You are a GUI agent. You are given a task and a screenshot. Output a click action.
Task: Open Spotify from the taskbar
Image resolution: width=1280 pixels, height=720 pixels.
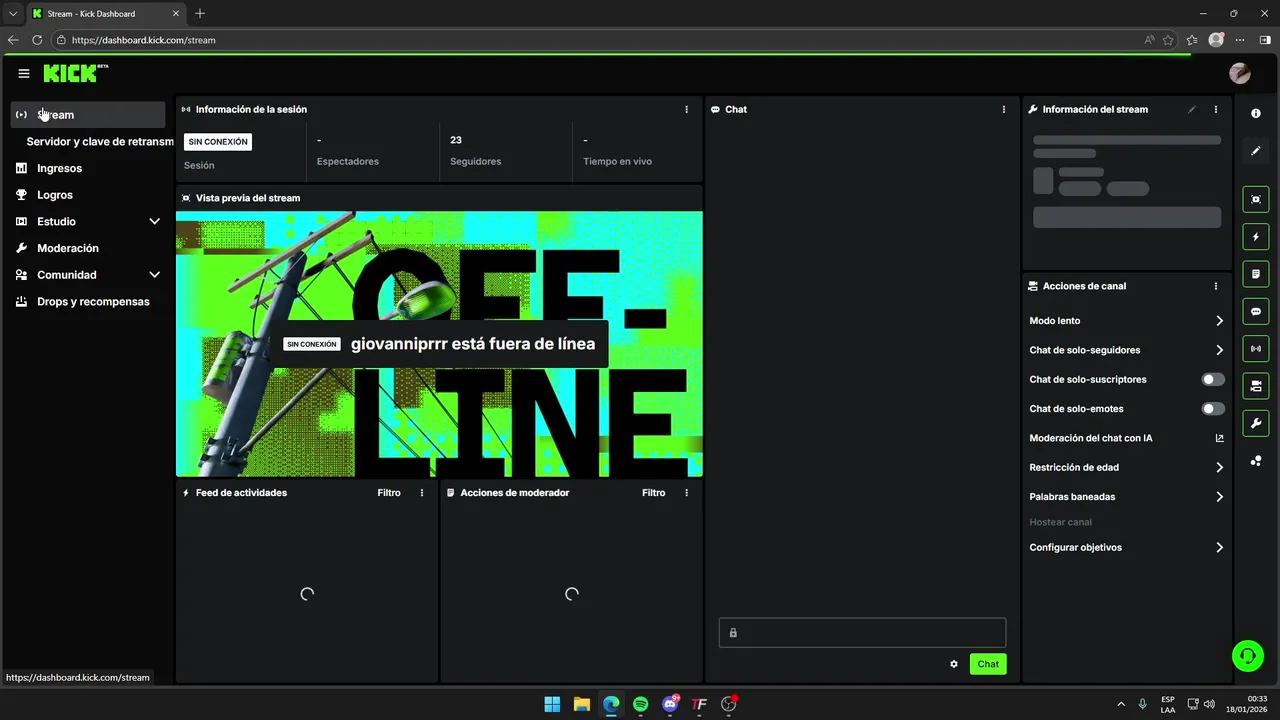(x=641, y=704)
